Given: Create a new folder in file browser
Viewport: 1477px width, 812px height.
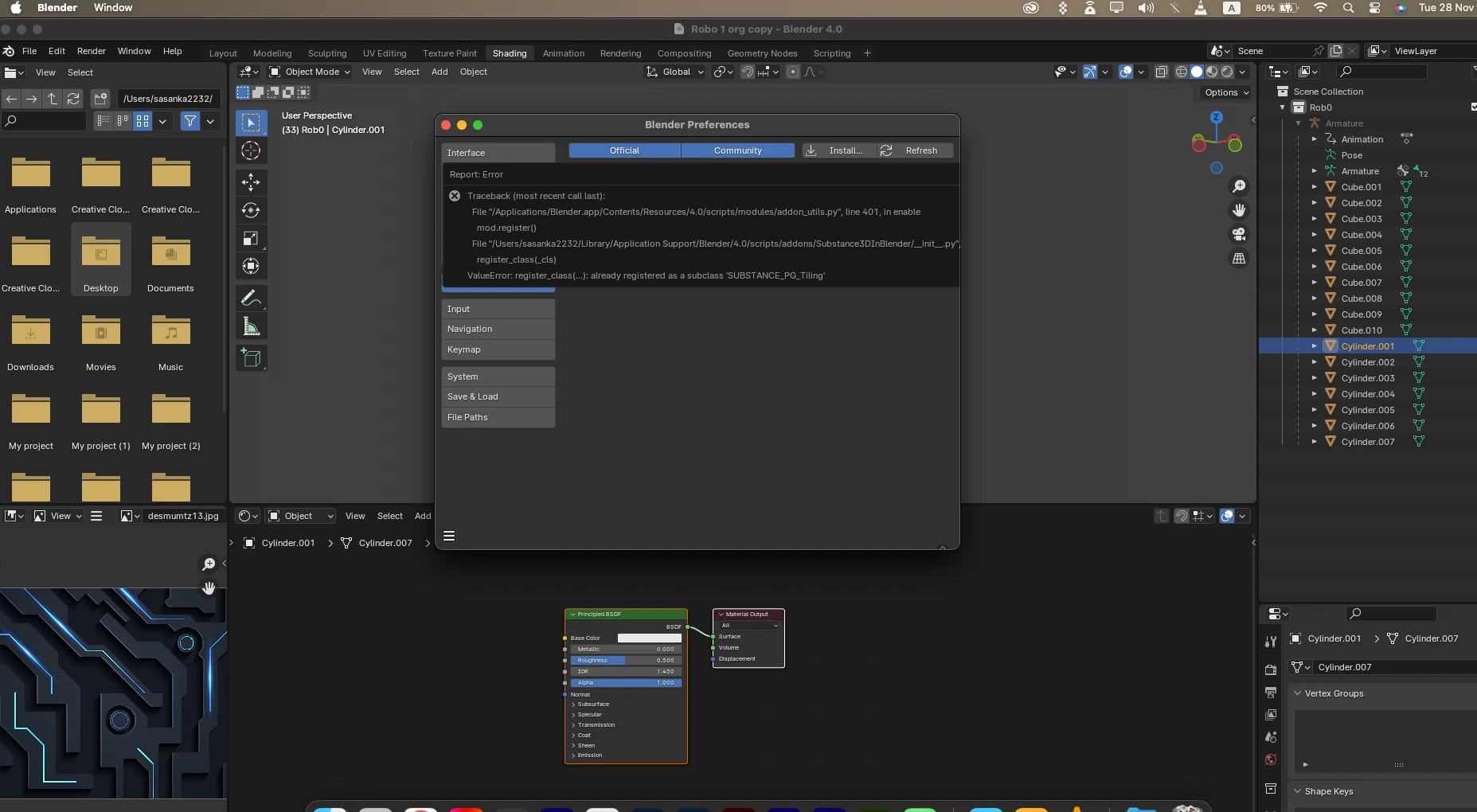Looking at the screenshot, I should tap(100, 99).
